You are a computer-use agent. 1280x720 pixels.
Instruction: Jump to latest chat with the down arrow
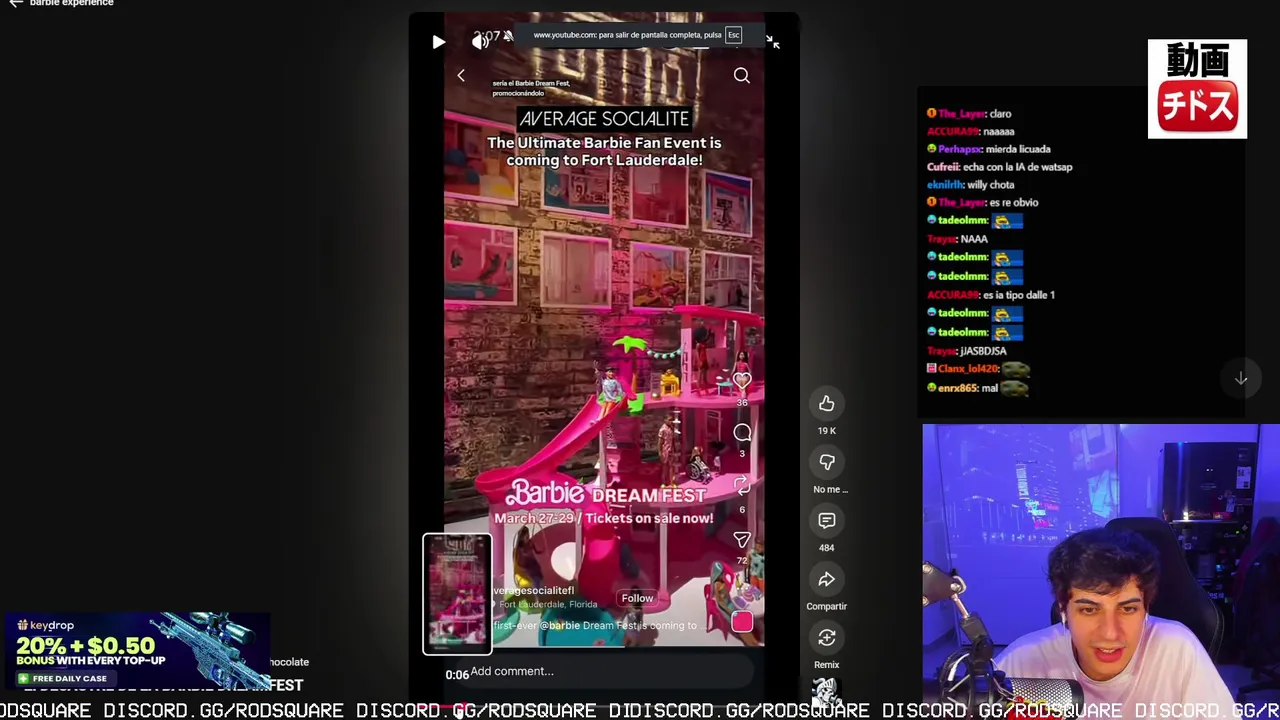(x=1241, y=379)
